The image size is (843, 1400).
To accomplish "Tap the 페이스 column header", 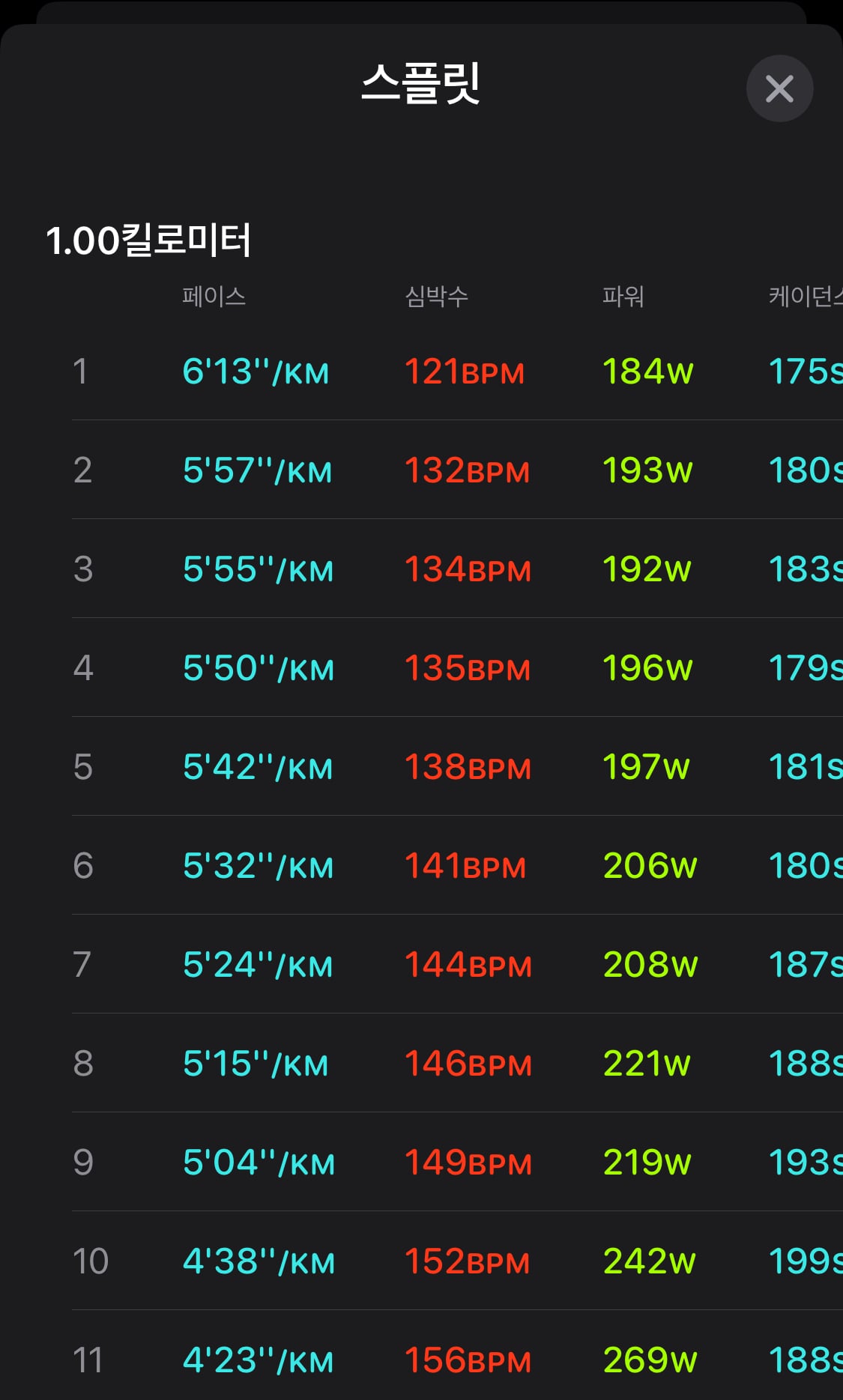I will pos(214,297).
